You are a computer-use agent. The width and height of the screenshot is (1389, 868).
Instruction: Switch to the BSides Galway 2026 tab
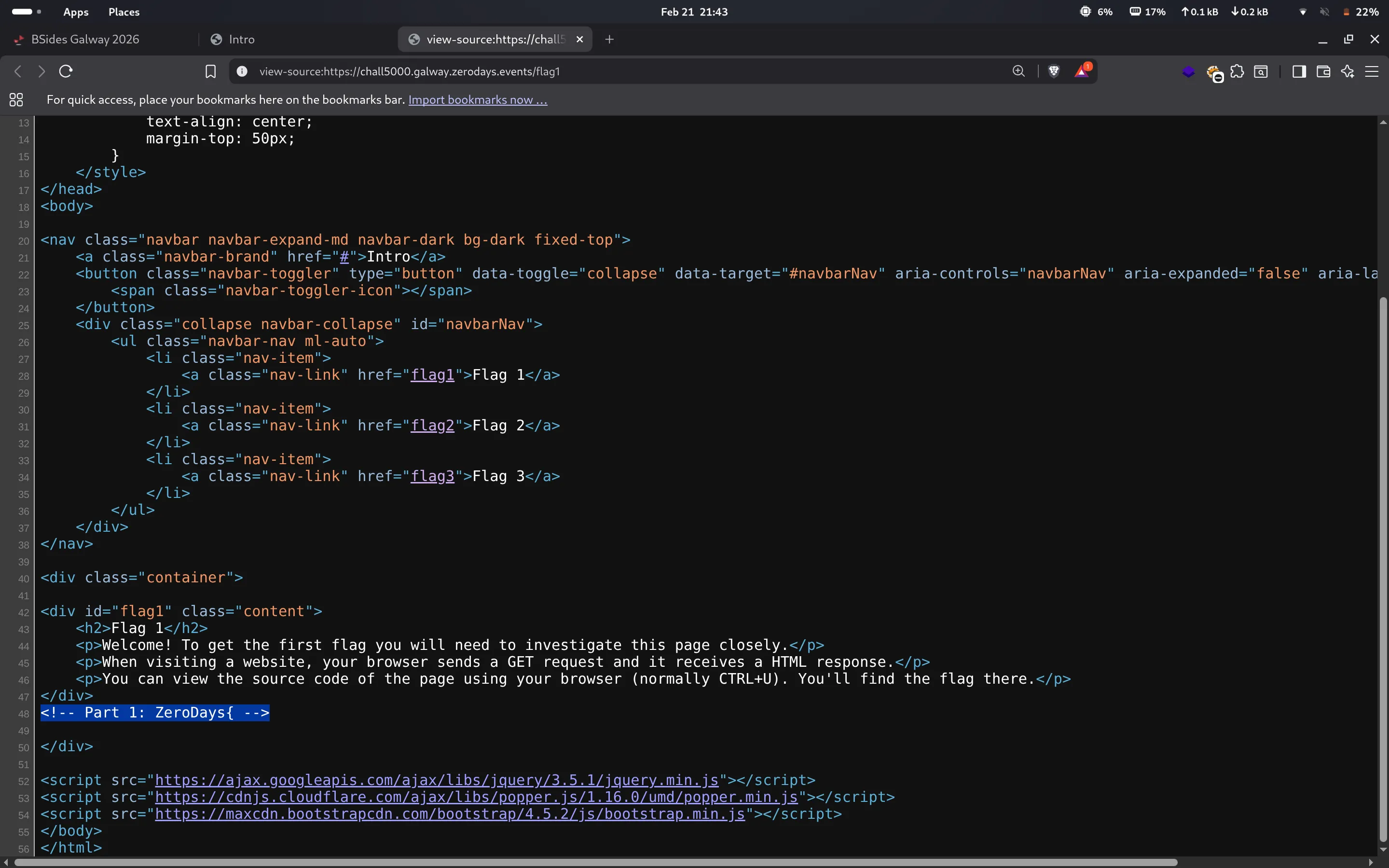(x=85, y=39)
